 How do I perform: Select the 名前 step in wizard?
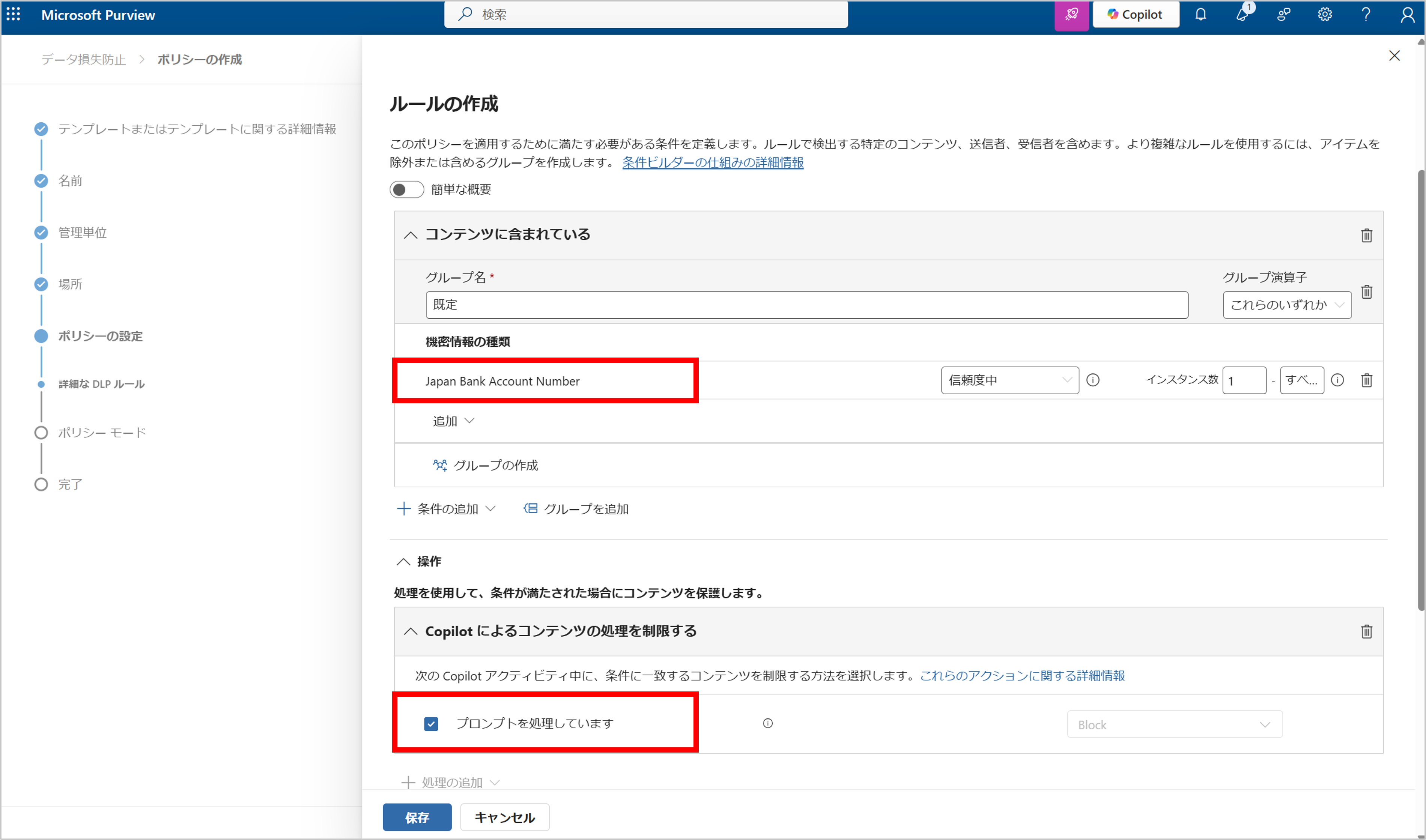click(70, 180)
